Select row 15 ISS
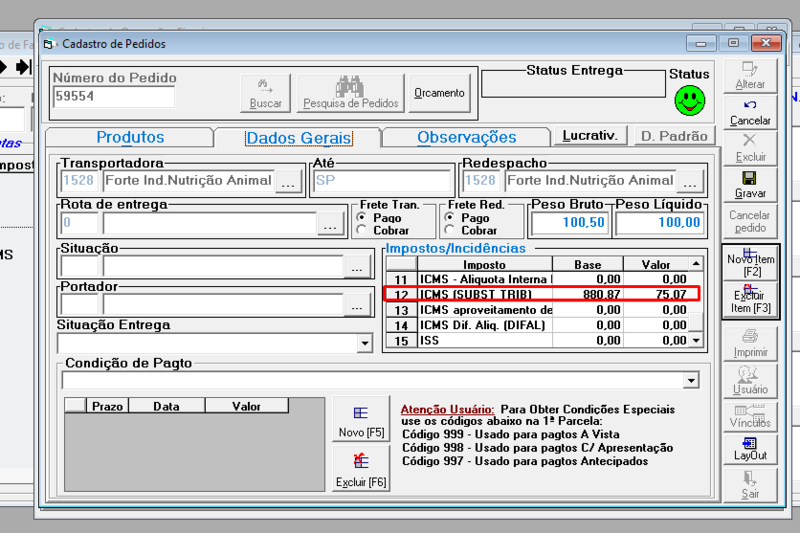Image resolution: width=800 pixels, height=533 pixels. (537, 340)
